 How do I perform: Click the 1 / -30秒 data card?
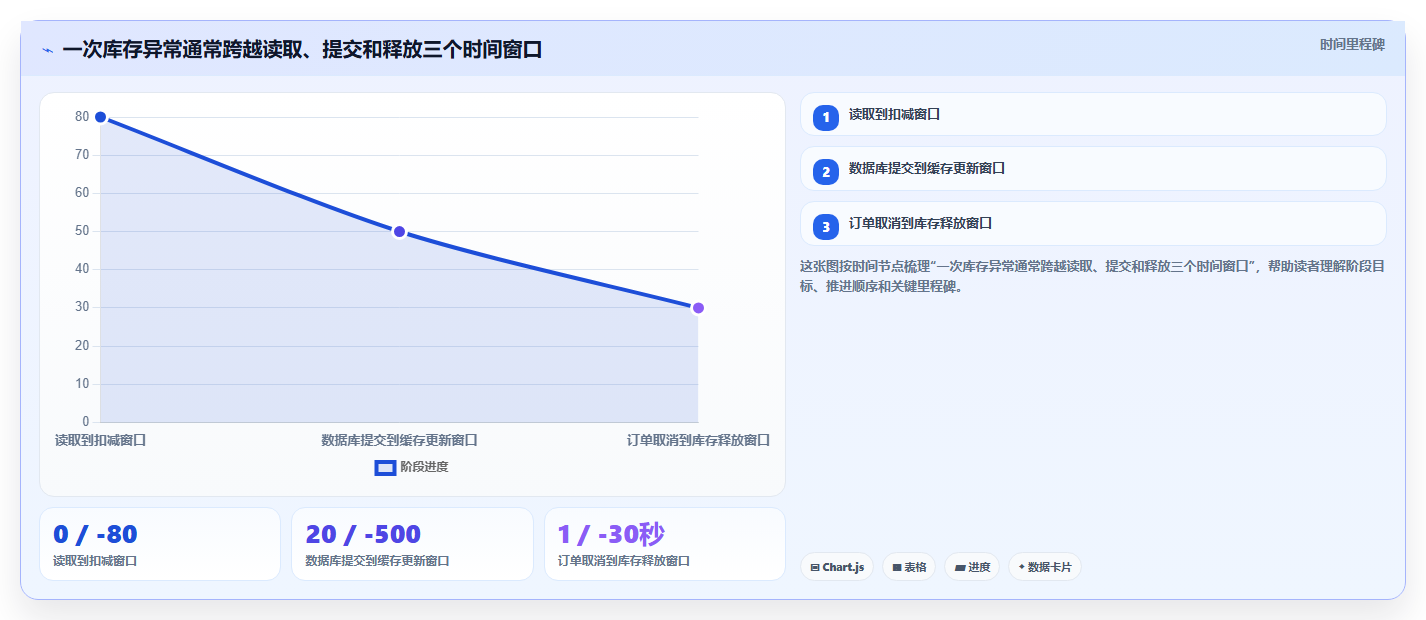[665, 544]
